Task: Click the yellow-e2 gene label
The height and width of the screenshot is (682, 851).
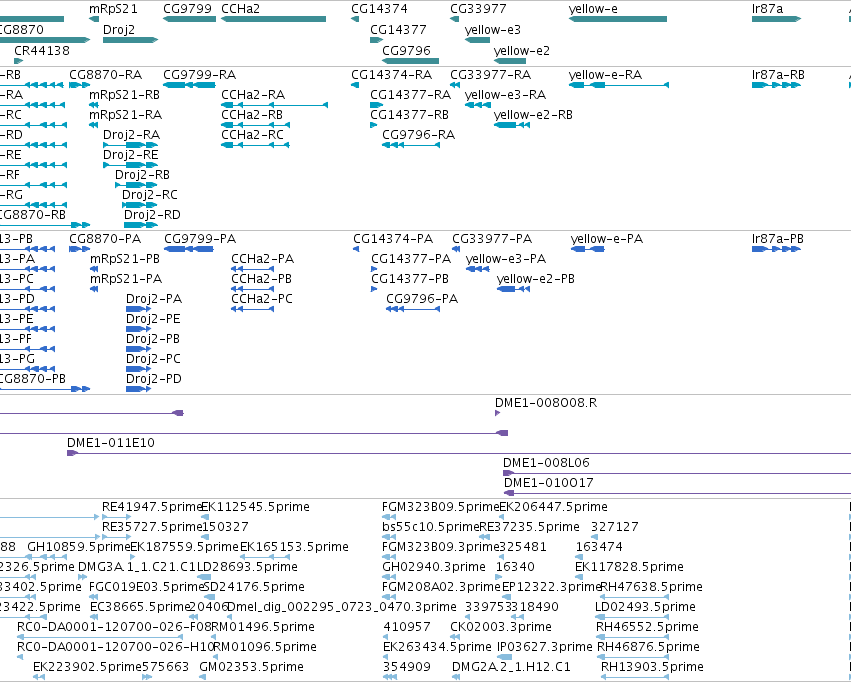Action: tap(522, 50)
